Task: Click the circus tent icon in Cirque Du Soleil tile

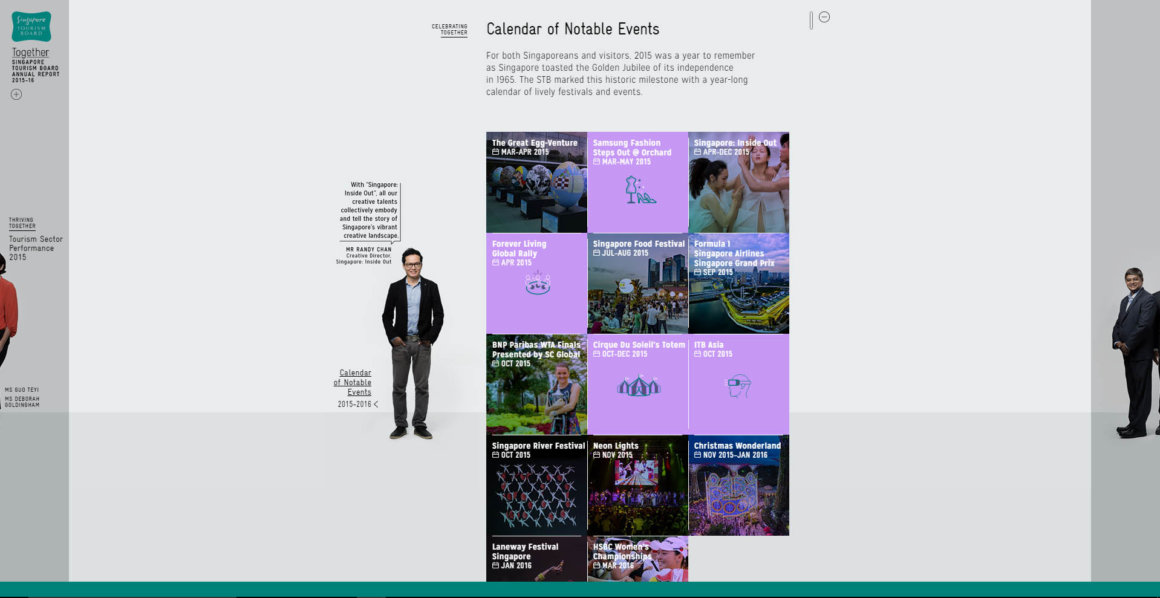Action: [x=638, y=385]
